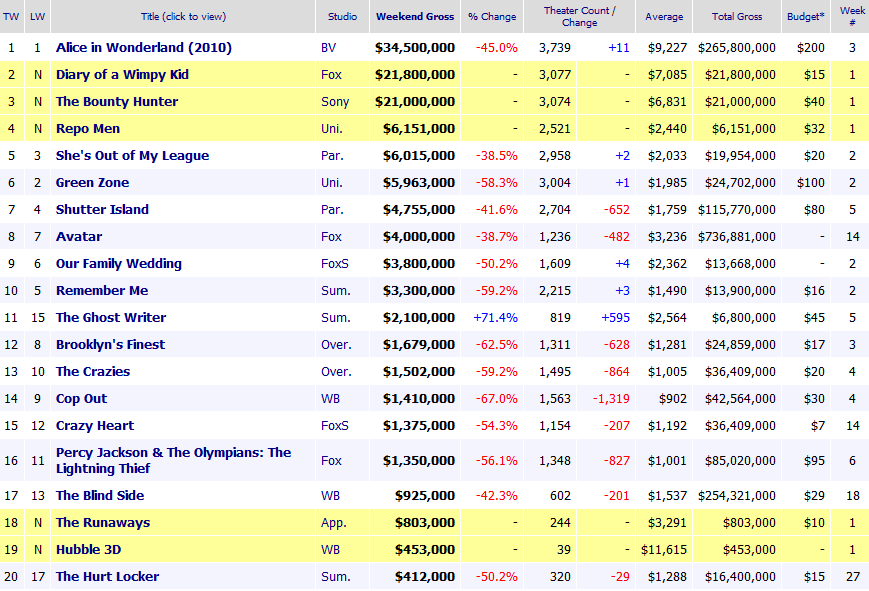Sort by the Studio column header
This screenshot has width=869, height=591.
pos(343,17)
